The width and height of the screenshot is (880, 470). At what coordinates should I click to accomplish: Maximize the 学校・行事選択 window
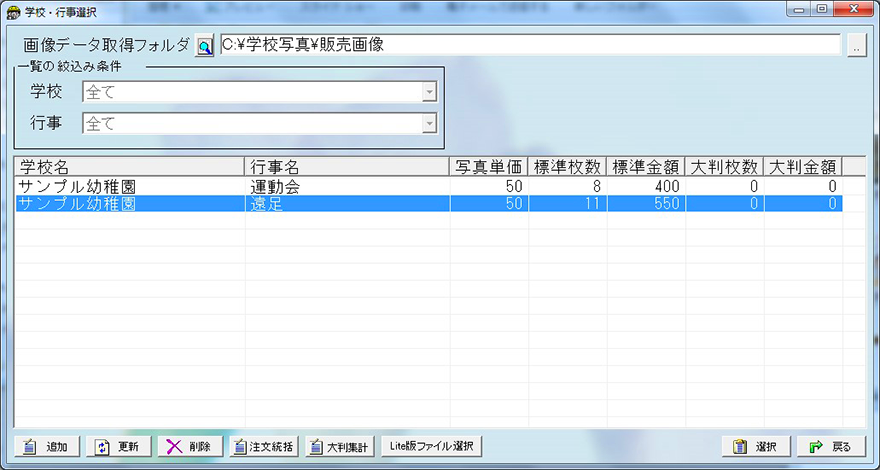click(x=821, y=9)
